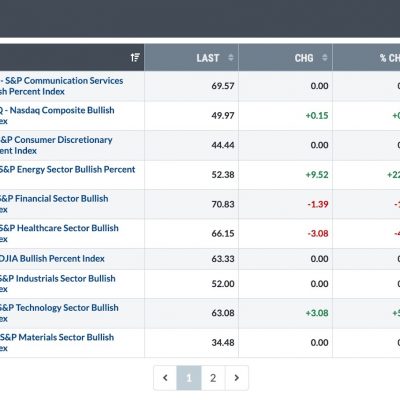400x400 pixels.
Task: Select page 2 in pagination
Action: coord(213,378)
